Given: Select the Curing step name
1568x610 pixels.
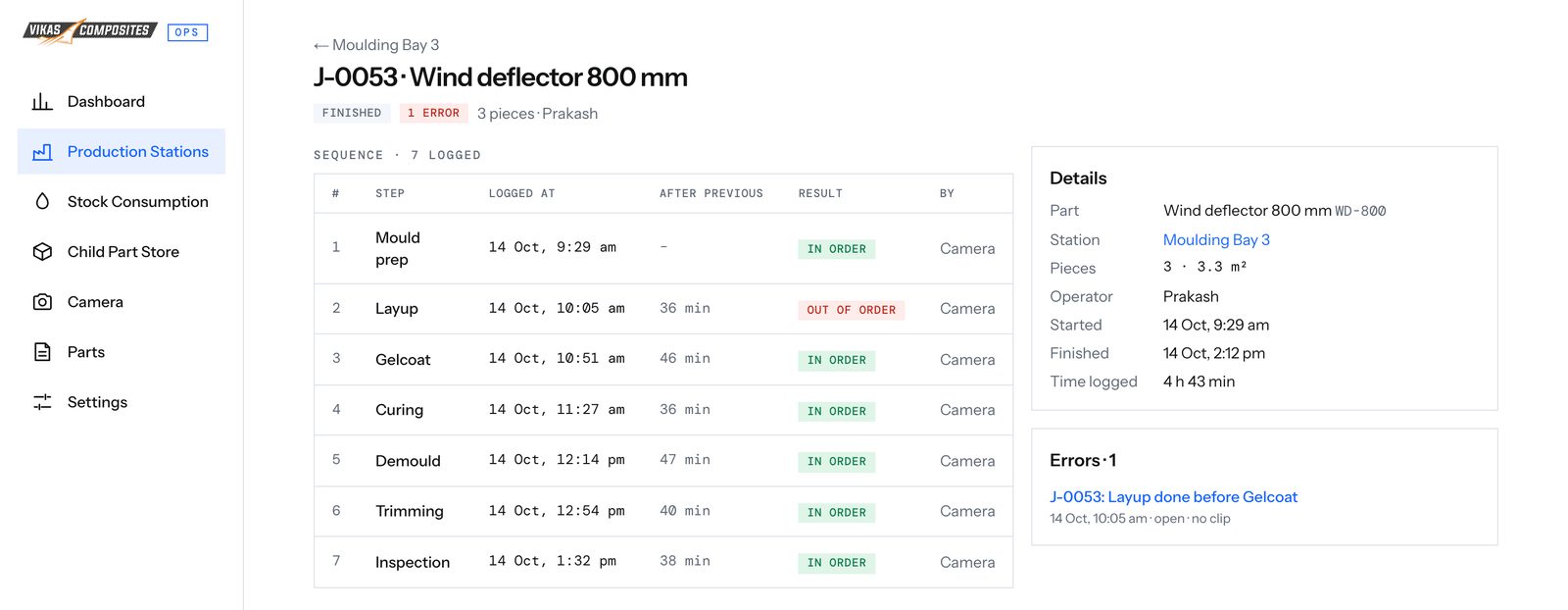Looking at the screenshot, I should click(399, 410).
